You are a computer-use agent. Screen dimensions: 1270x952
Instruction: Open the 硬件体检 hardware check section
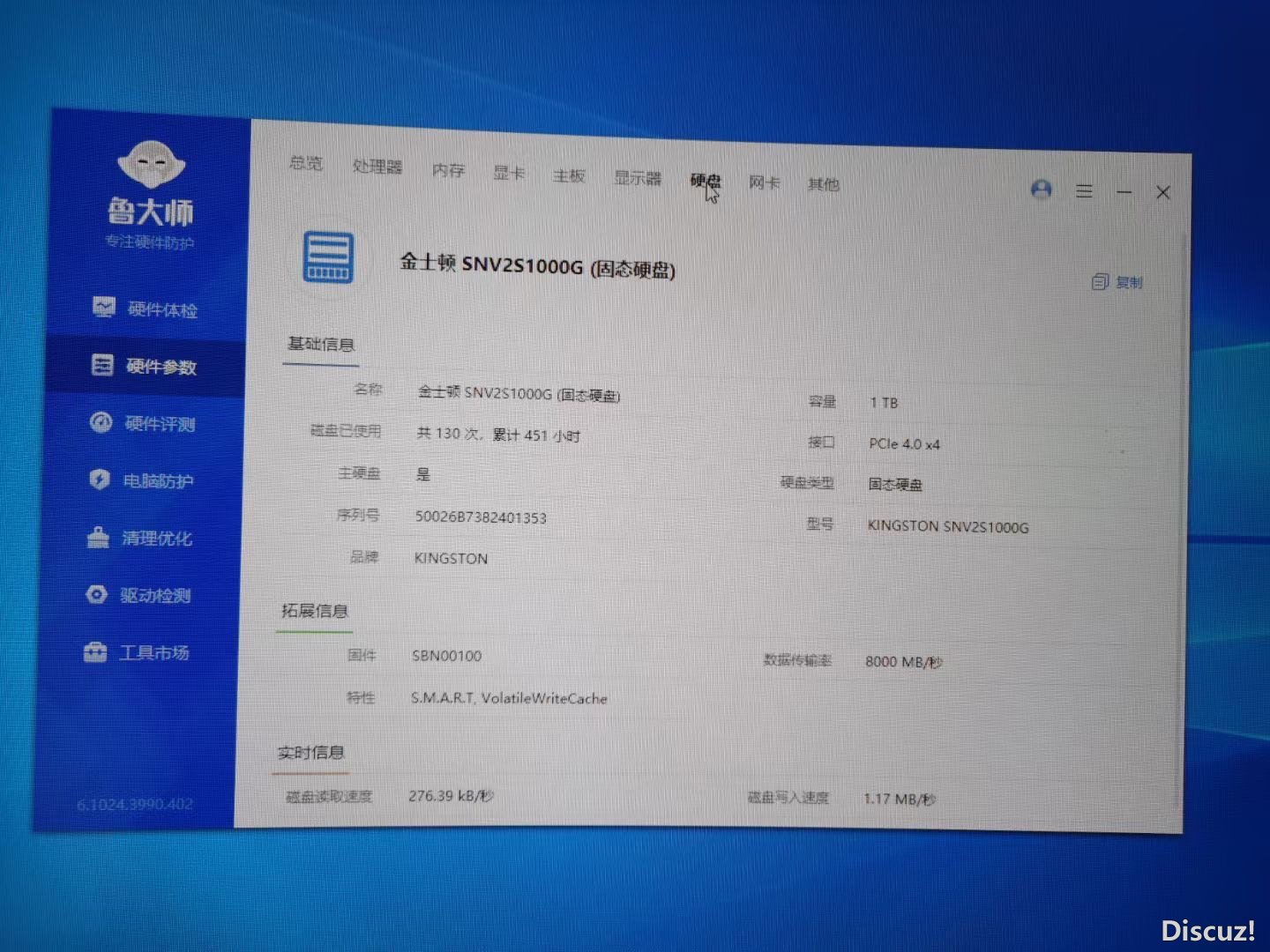coord(146,309)
